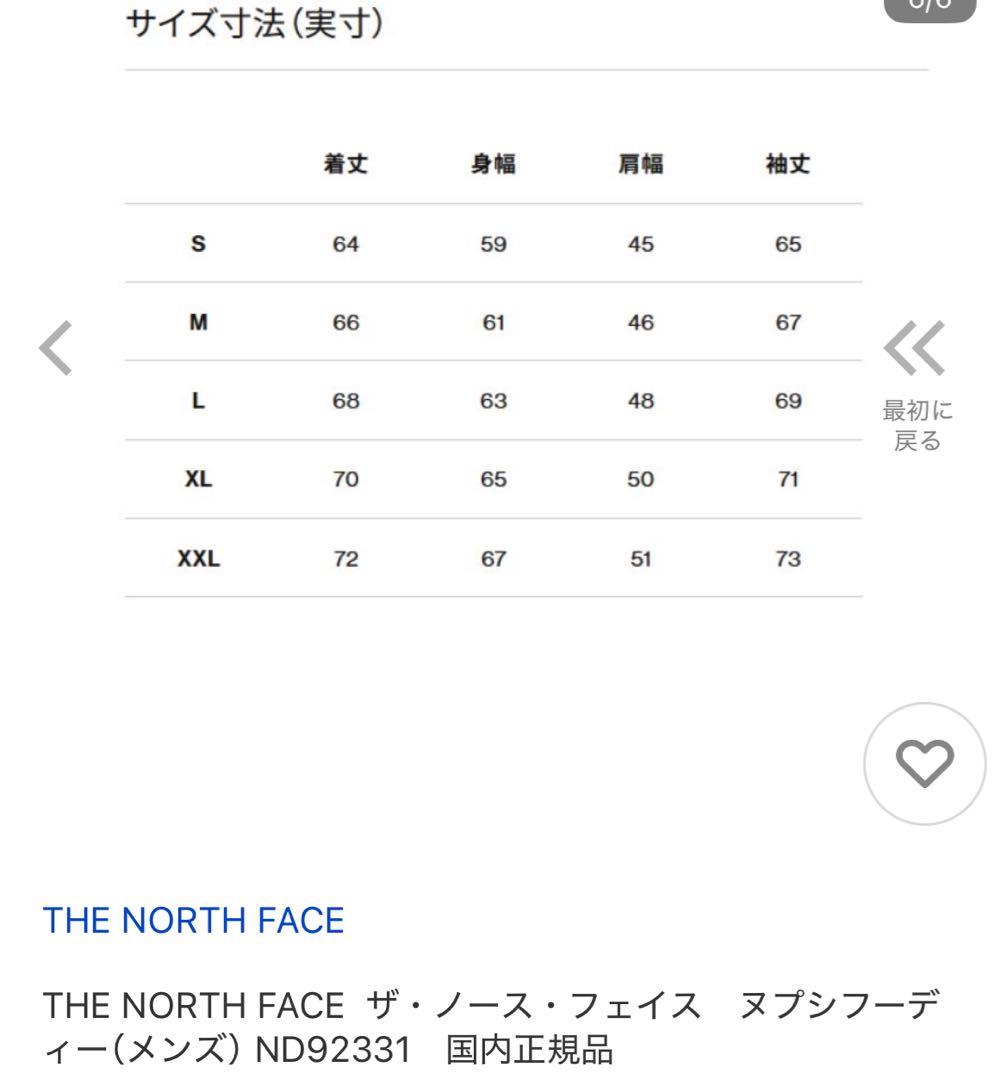1008x1080 pixels.
Task: Click the L size row label
Action: [199, 401]
